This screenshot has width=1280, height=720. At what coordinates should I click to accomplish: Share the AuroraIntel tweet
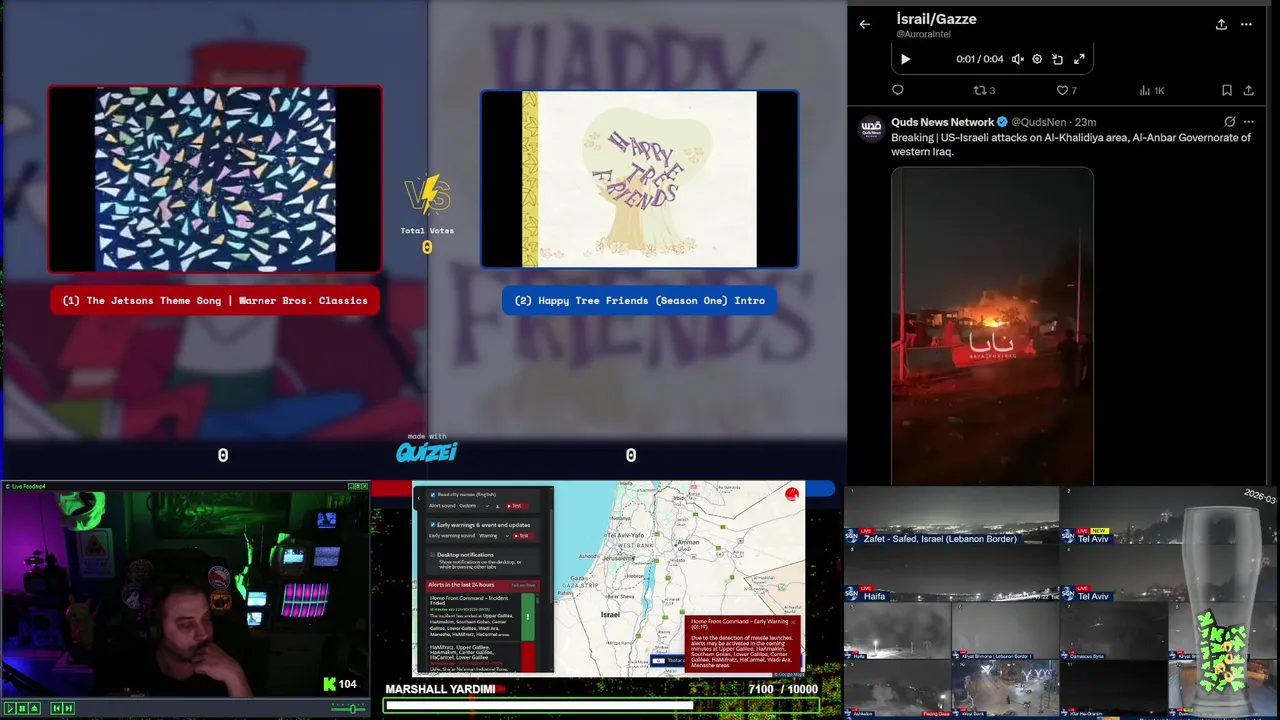coord(1249,90)
